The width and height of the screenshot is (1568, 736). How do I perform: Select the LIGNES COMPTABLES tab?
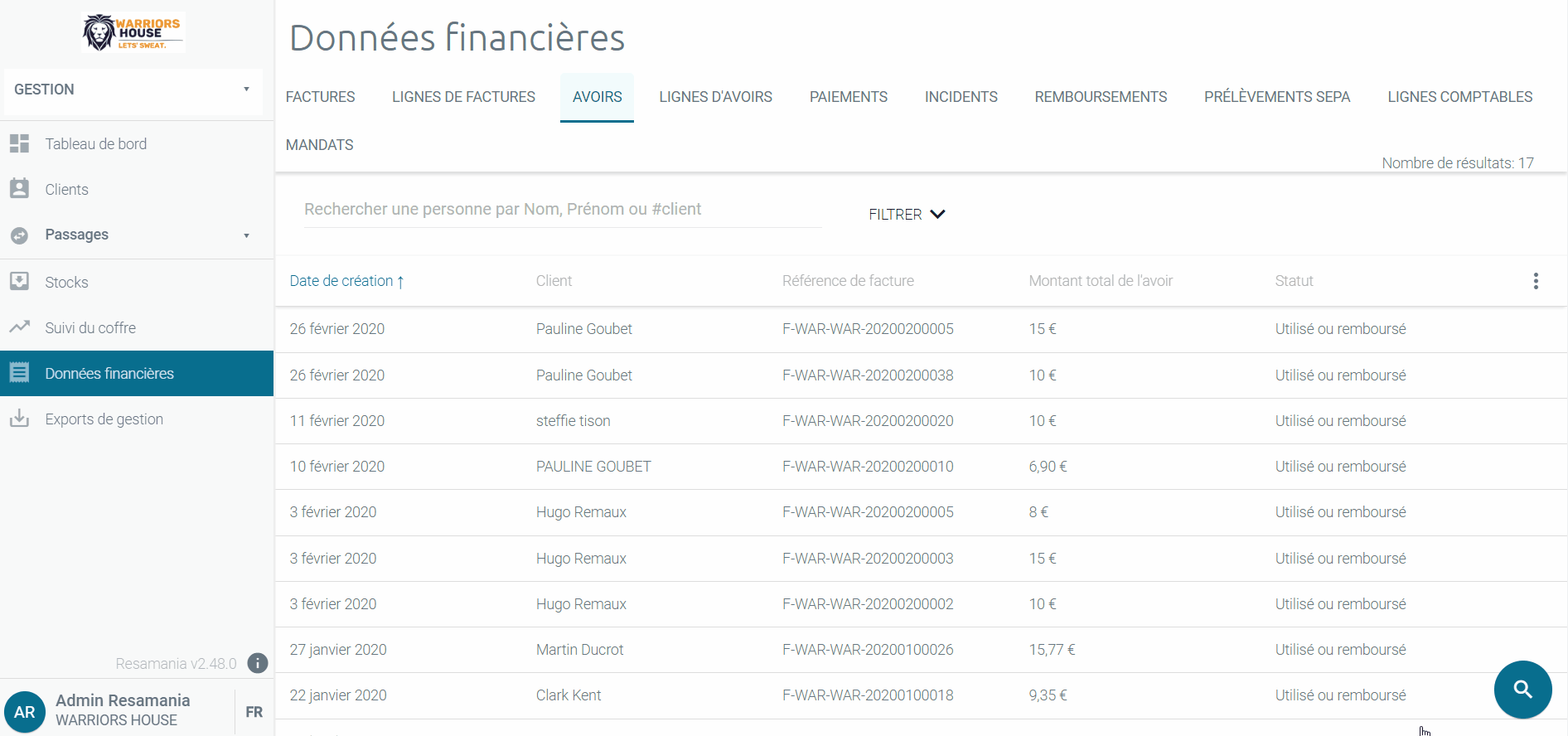(1459, 97)
